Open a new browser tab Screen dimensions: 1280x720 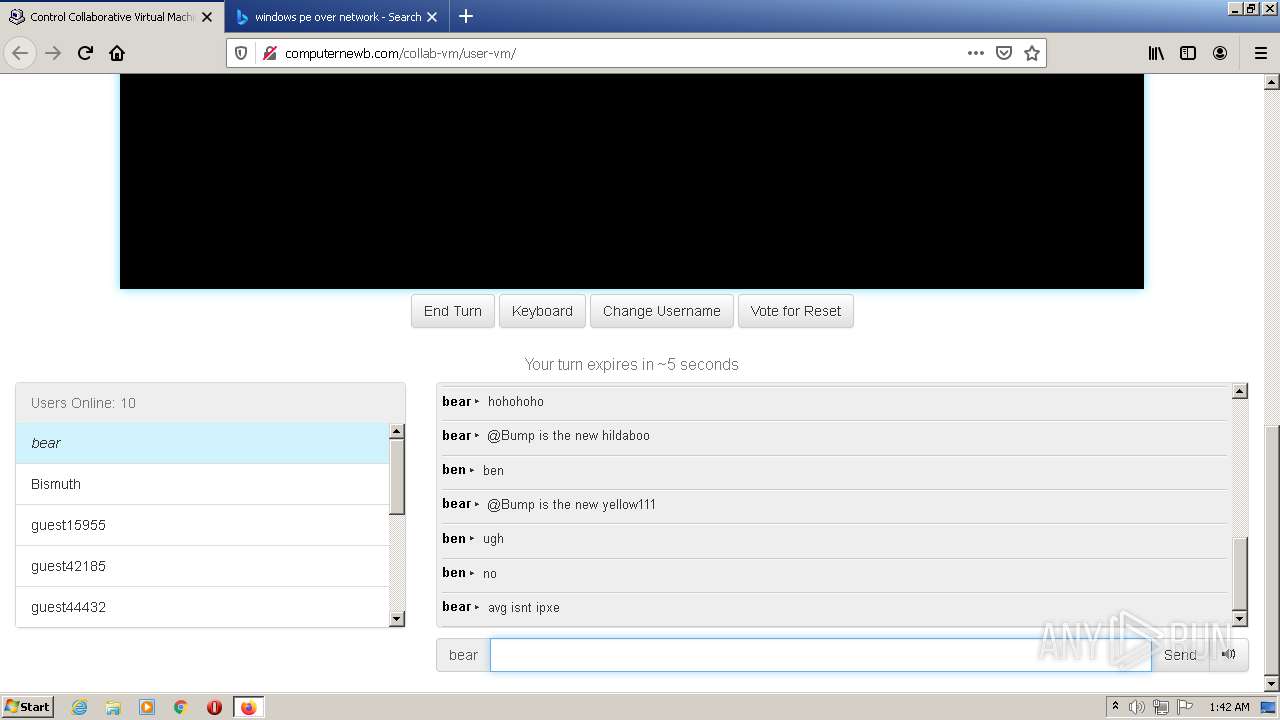465,17
